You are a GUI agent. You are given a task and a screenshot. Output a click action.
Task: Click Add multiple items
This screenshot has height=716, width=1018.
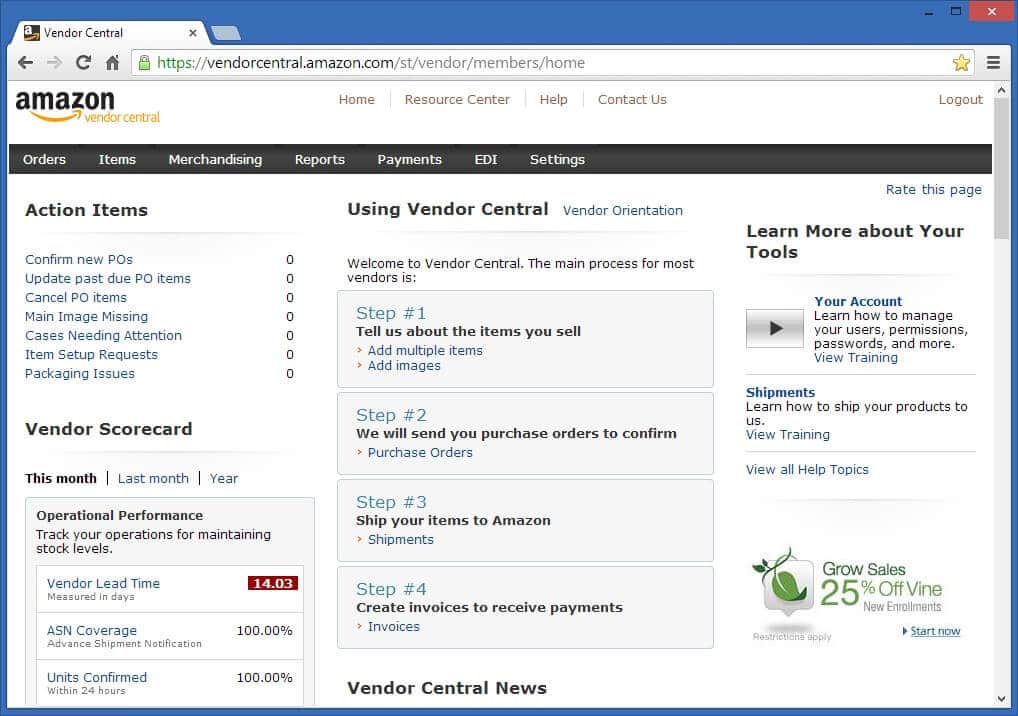point(425,351)
